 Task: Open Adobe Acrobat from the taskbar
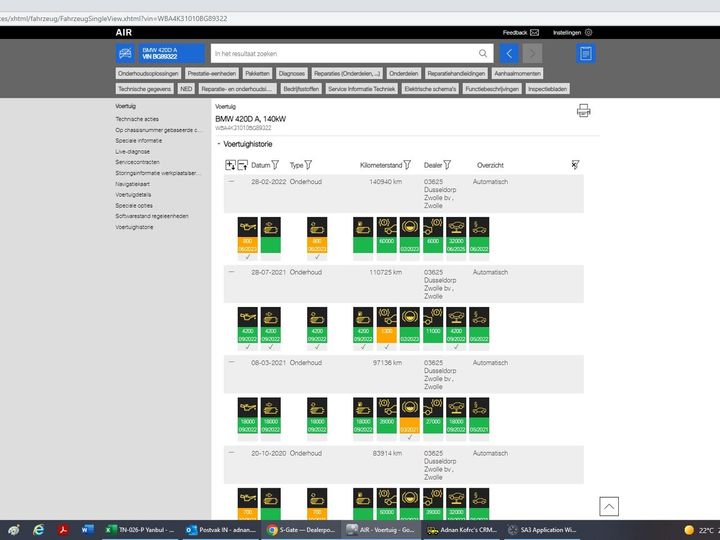(x=63, y=530)
